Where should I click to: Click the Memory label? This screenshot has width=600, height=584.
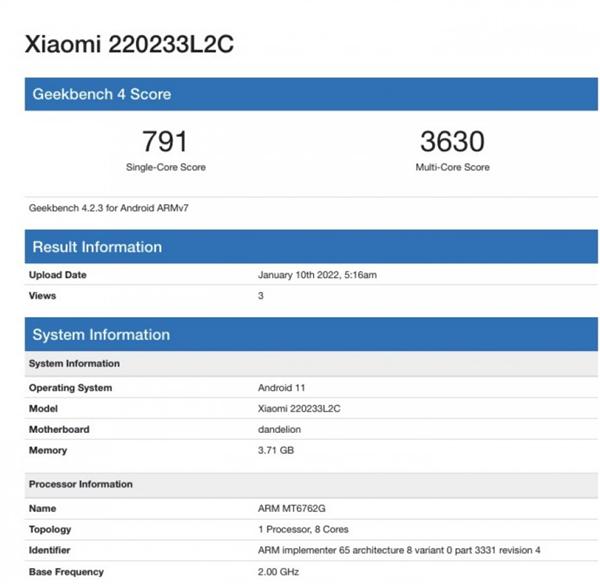48,450
